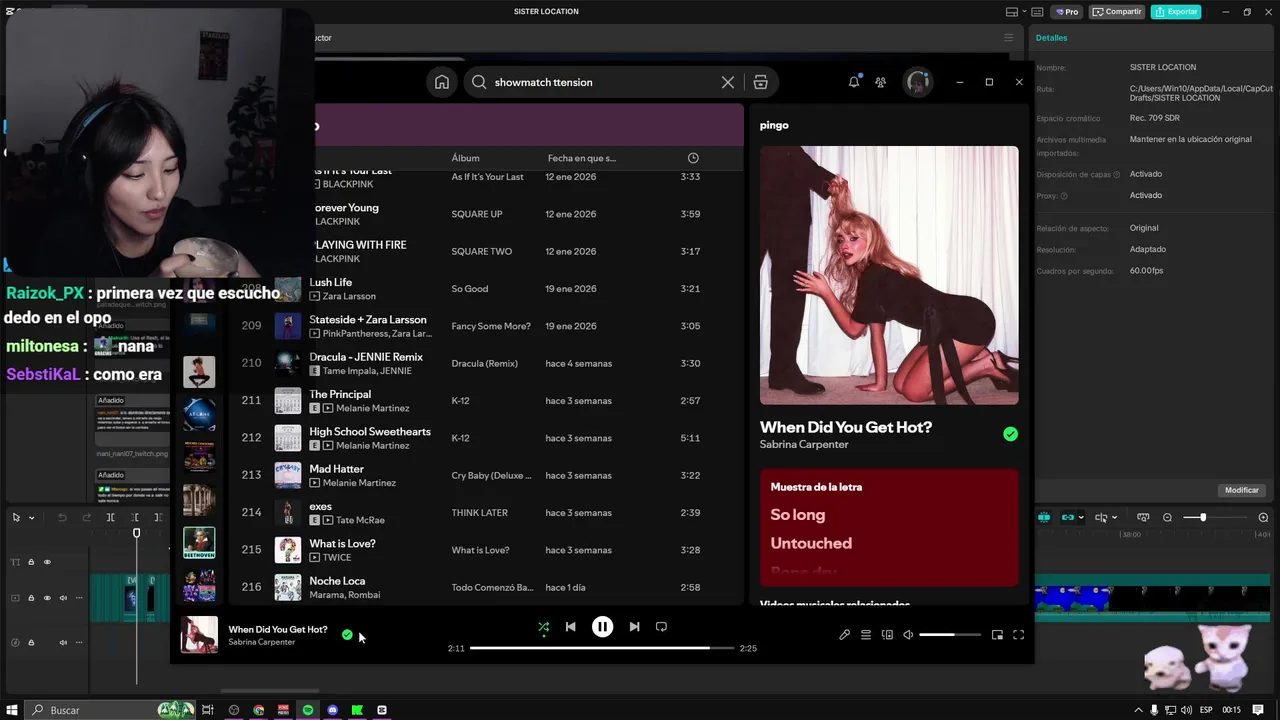1280x720 pixels.
Task: Toggle shuffle in Spotify player
Action: coord(543,627)
